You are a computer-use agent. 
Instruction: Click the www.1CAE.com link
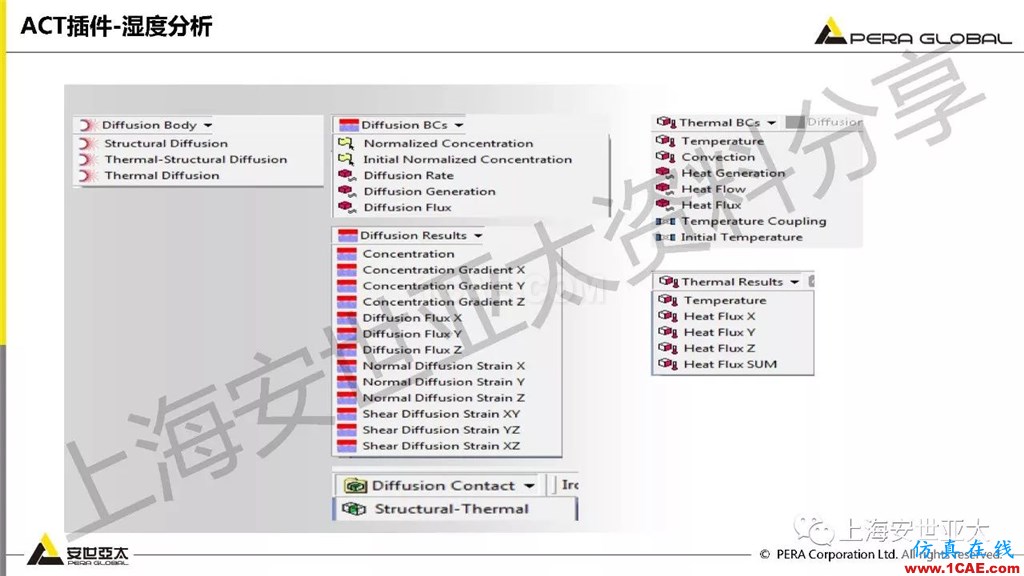click(x=962, y=568)
